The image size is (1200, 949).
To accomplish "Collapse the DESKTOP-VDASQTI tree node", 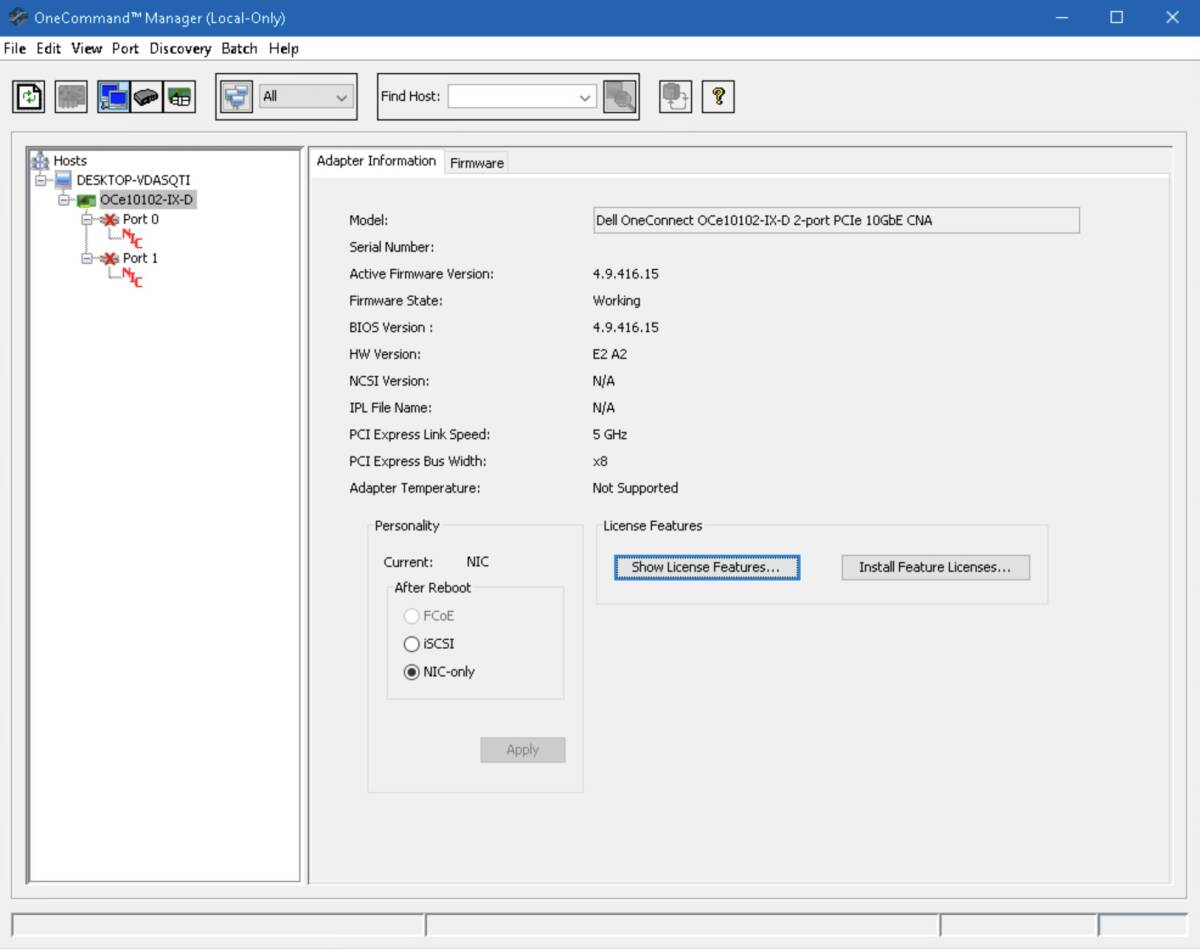I will click(41, 180).
